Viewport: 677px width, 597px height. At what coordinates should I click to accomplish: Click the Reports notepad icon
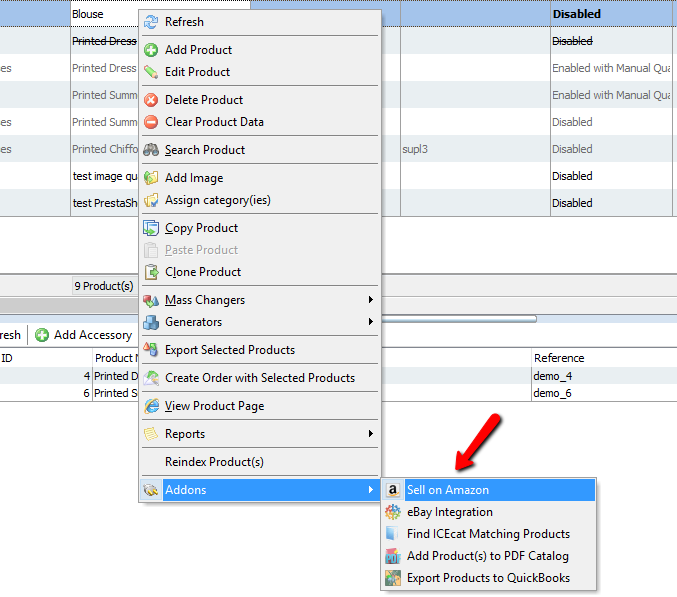pyautogui.click(x=151, y=434)
